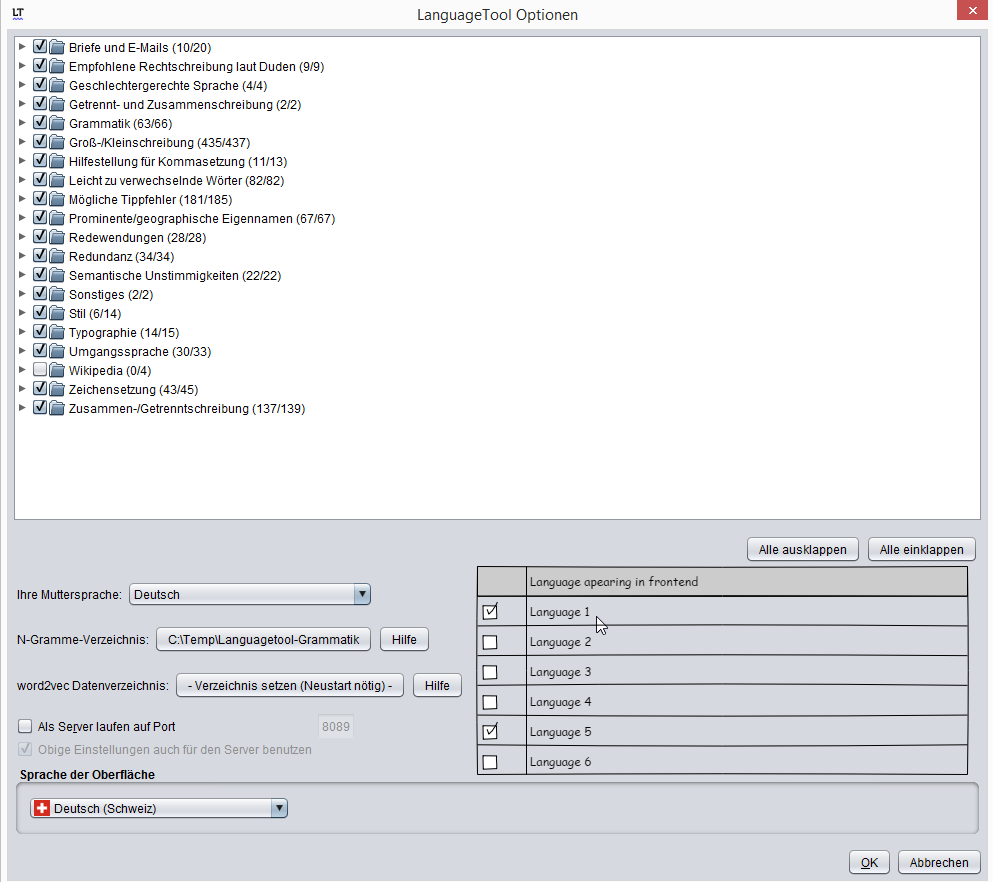Click folder icon for Briefe und E-Mails

[x=57, y=47]
